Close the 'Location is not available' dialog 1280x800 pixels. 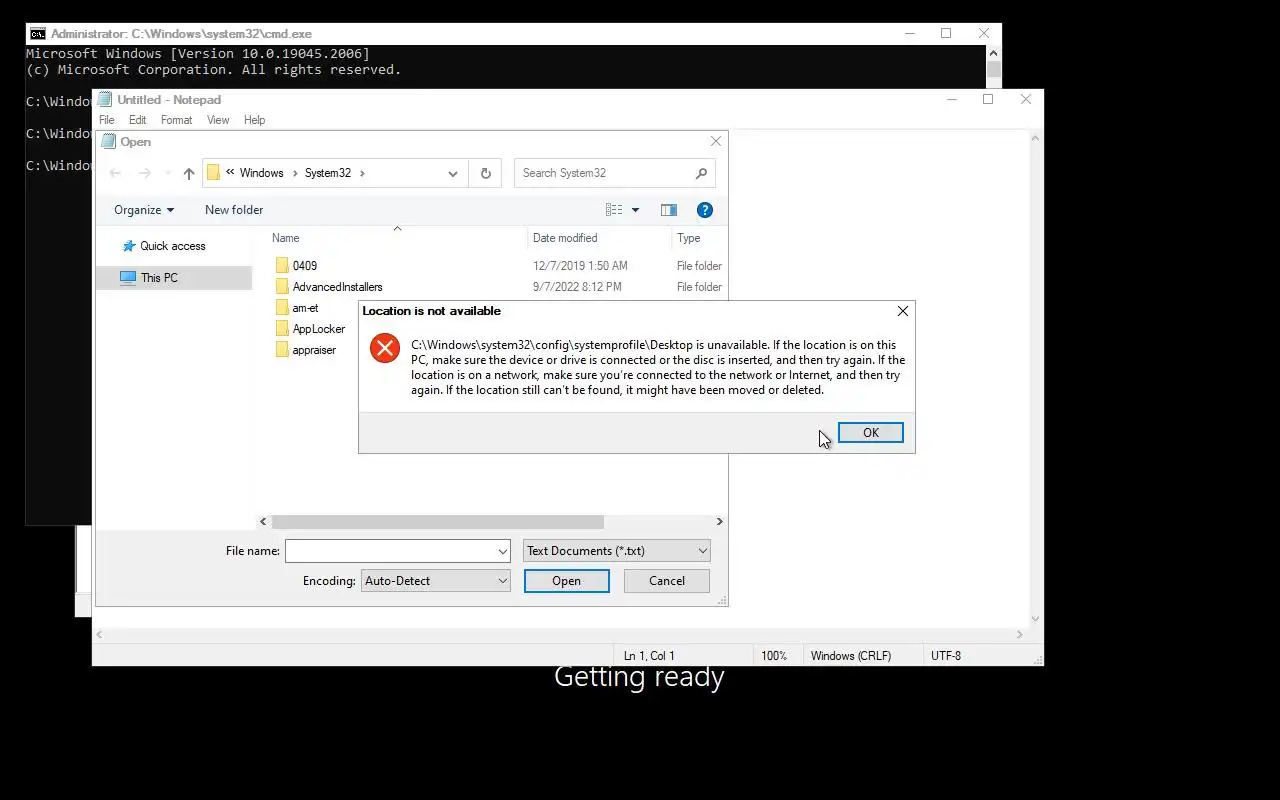point(903,311)
